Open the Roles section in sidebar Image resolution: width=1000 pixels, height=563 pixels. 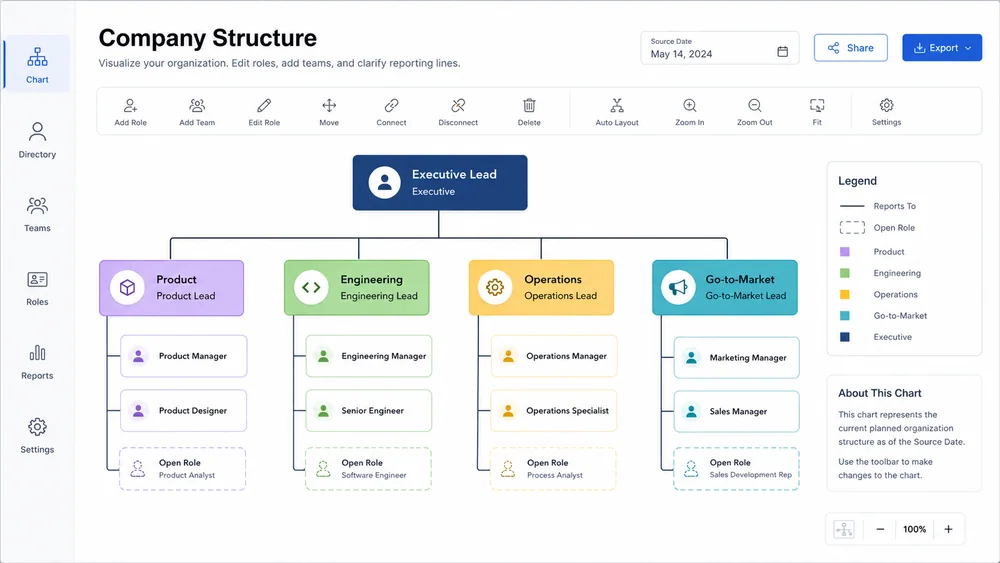(x=37, y=288)
